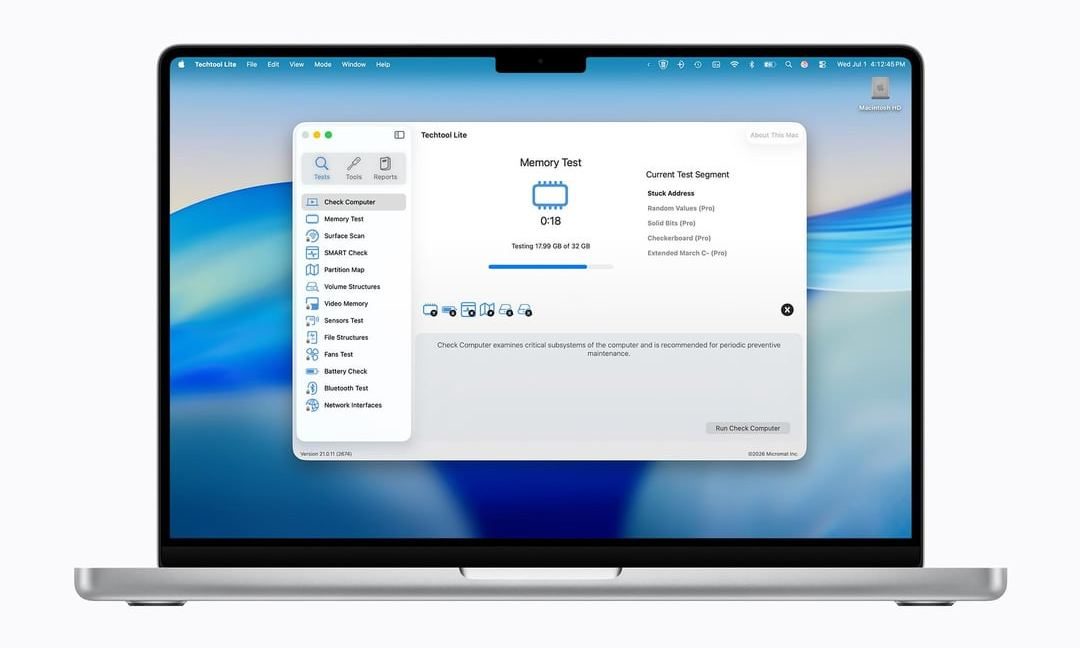Open the Mode menu

point(323,64)
